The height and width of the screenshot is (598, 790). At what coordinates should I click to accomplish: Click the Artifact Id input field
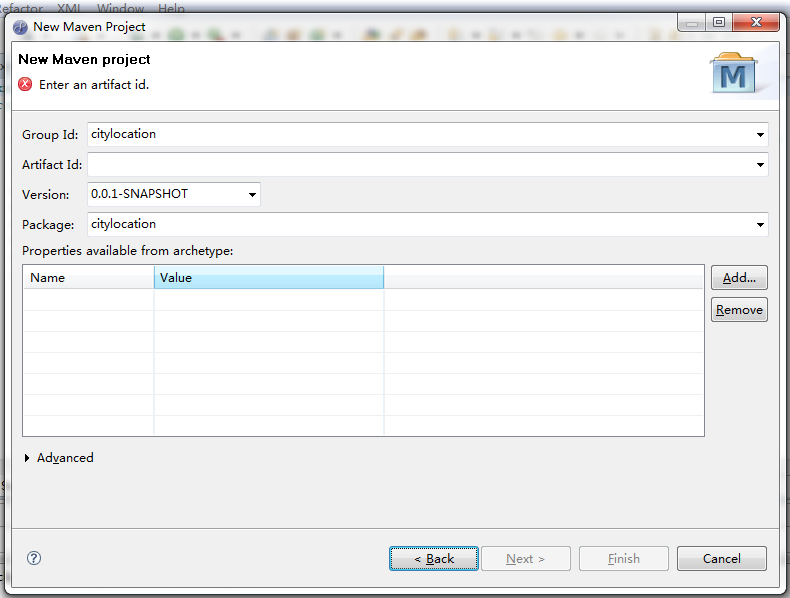(x=427, y=165)
